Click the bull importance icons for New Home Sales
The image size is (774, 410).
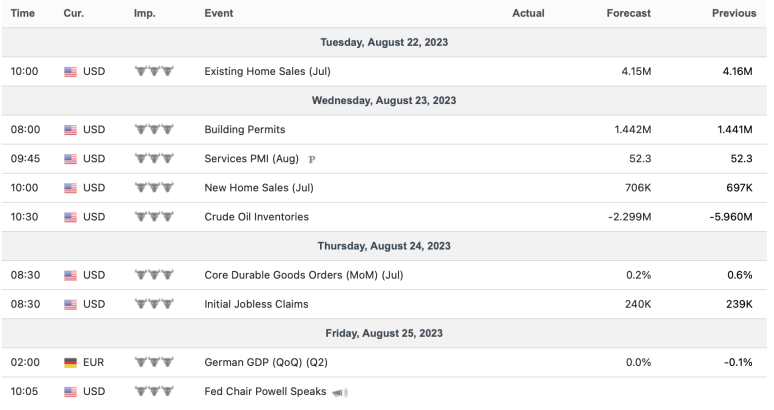coord(153,188)
